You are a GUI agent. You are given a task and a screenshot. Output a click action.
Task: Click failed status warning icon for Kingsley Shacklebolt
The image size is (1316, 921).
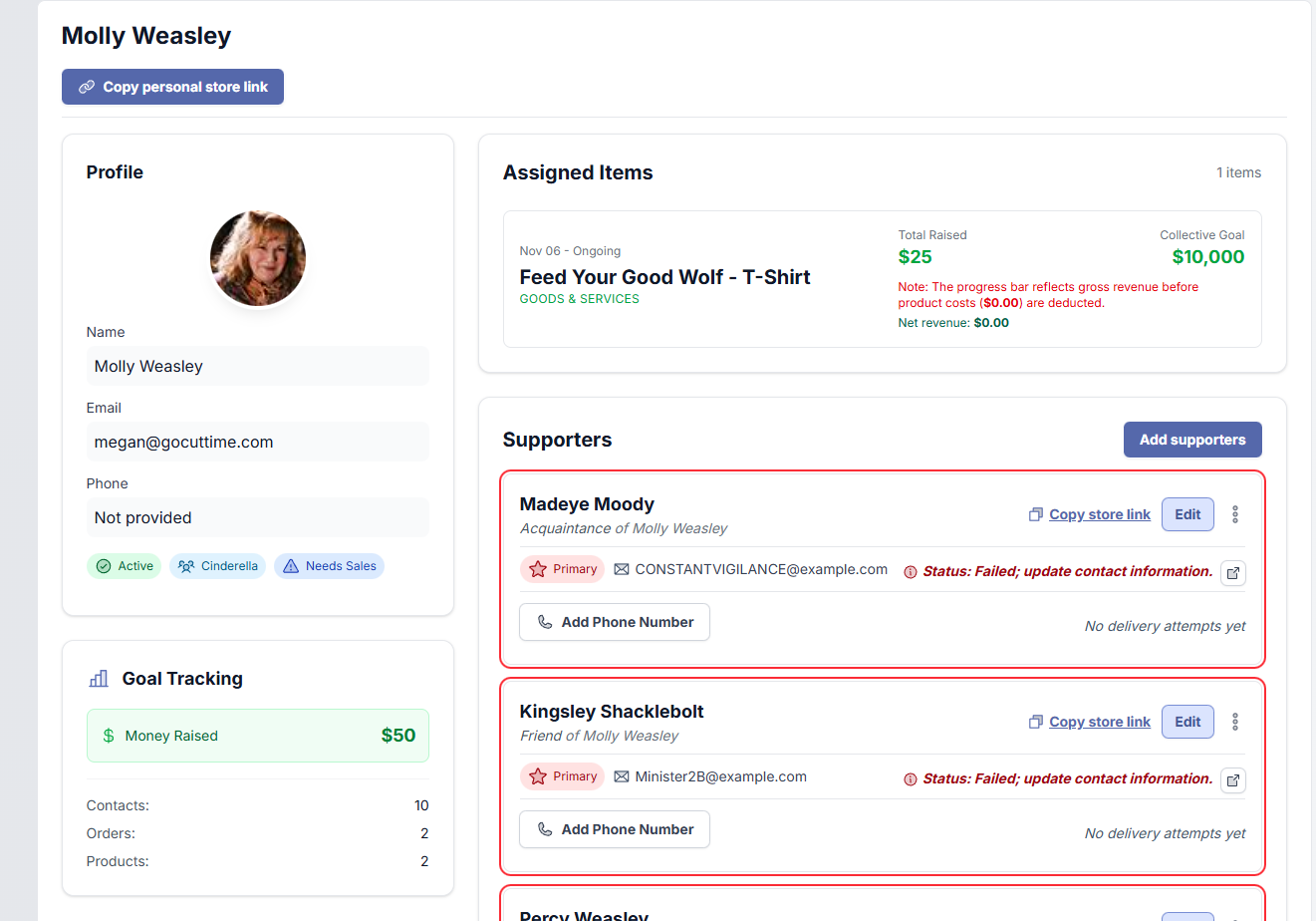click(x=910, y=779)
